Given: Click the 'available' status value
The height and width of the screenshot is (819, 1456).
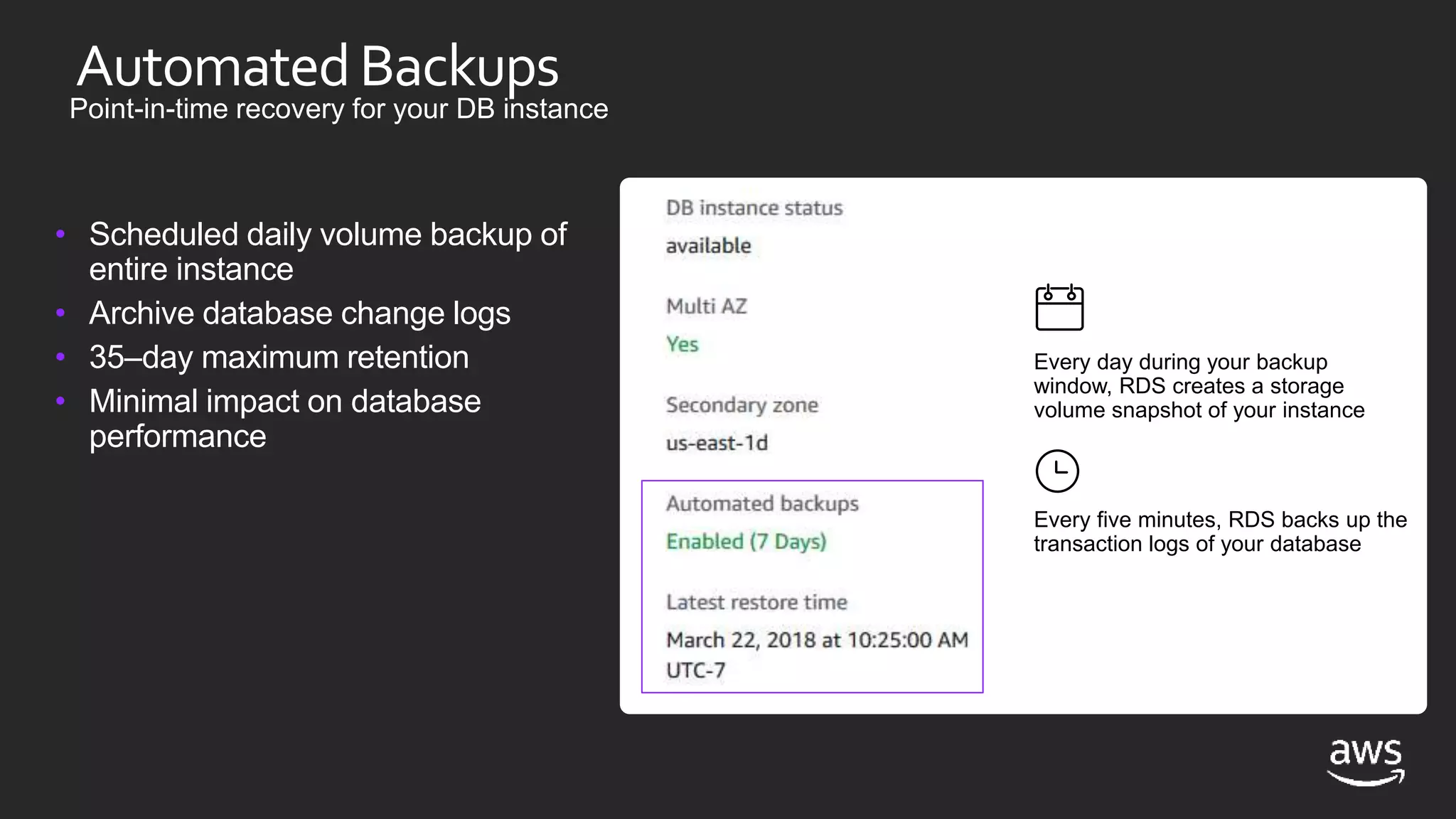Looking at the screenshot, I should click(x=708, y=246).
